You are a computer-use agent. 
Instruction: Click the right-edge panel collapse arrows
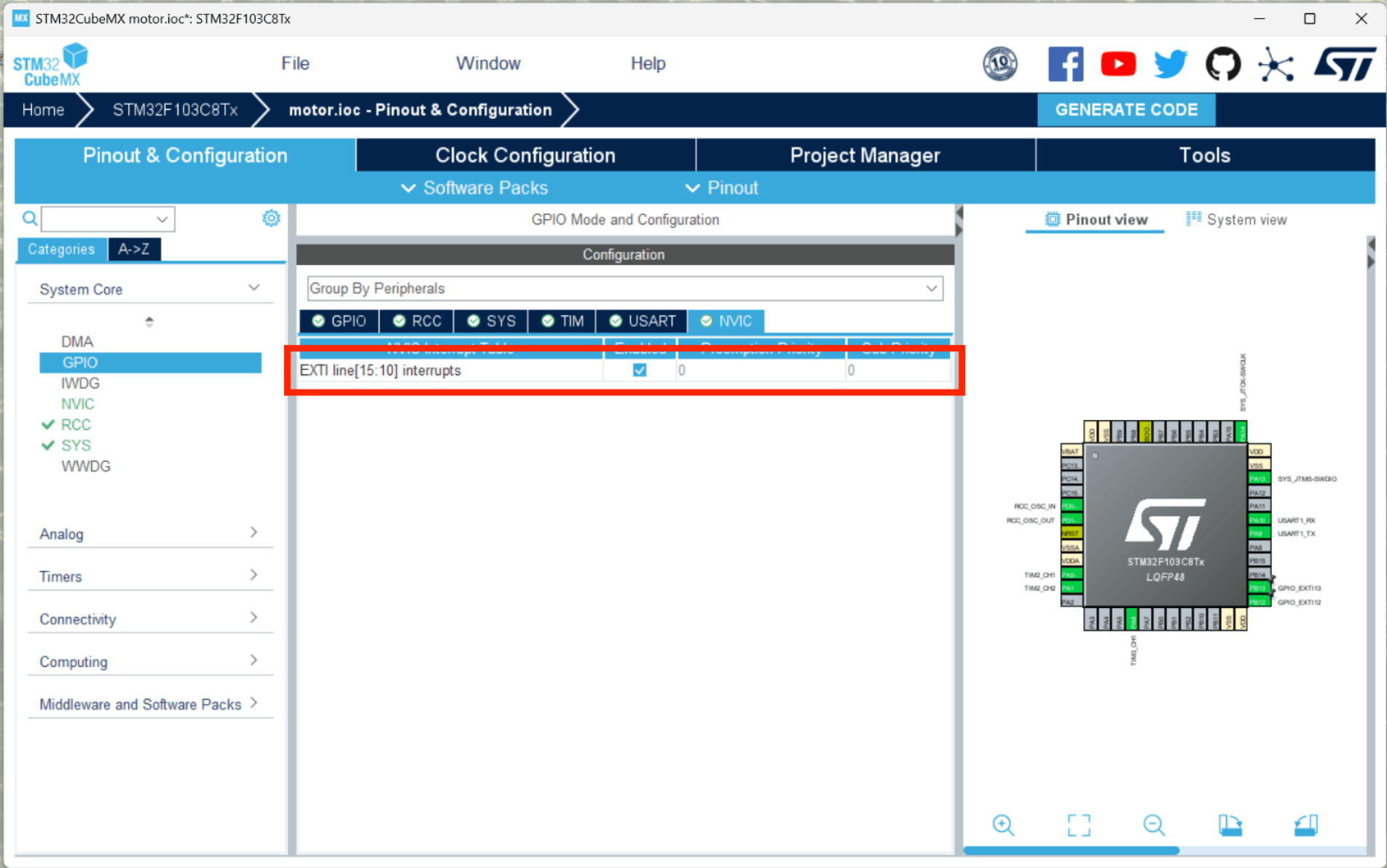click(x=1372, y=253)
